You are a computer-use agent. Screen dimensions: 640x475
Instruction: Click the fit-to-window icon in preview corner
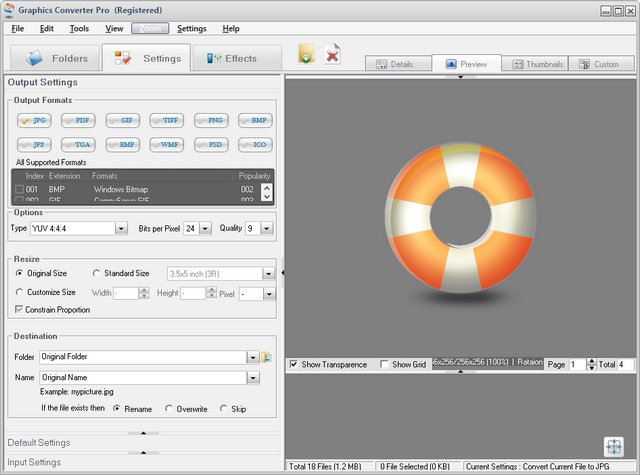614,446
